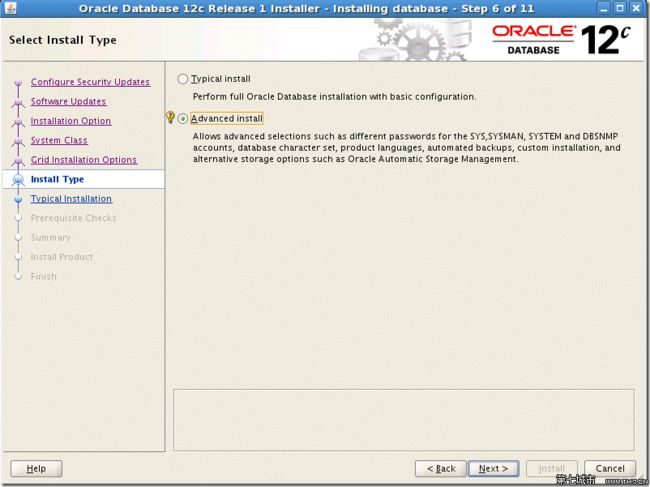Click the lightbulb hint icon beside Advanced install
650x487 pixels.
(170, 117)
